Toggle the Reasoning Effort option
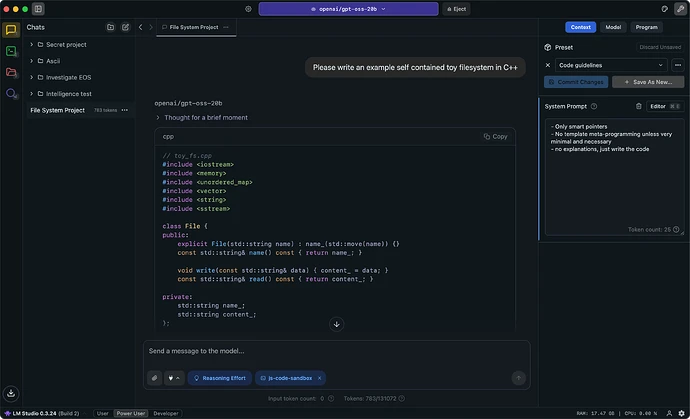 [220, 378]
